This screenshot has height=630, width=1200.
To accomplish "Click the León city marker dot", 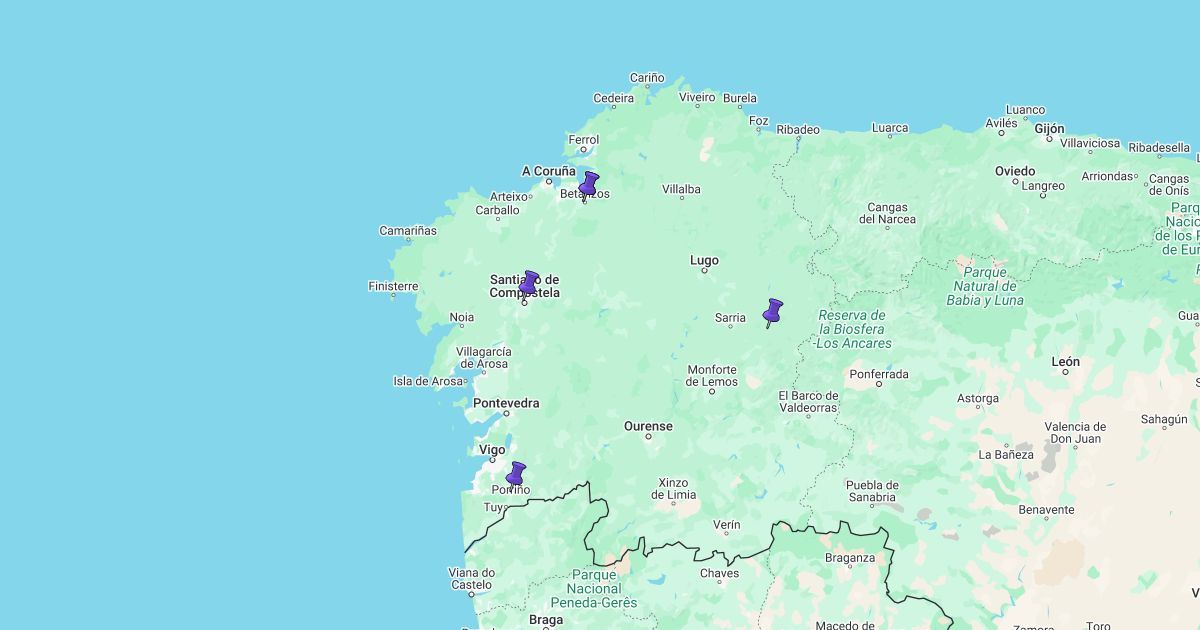I will pos(1065,372).
